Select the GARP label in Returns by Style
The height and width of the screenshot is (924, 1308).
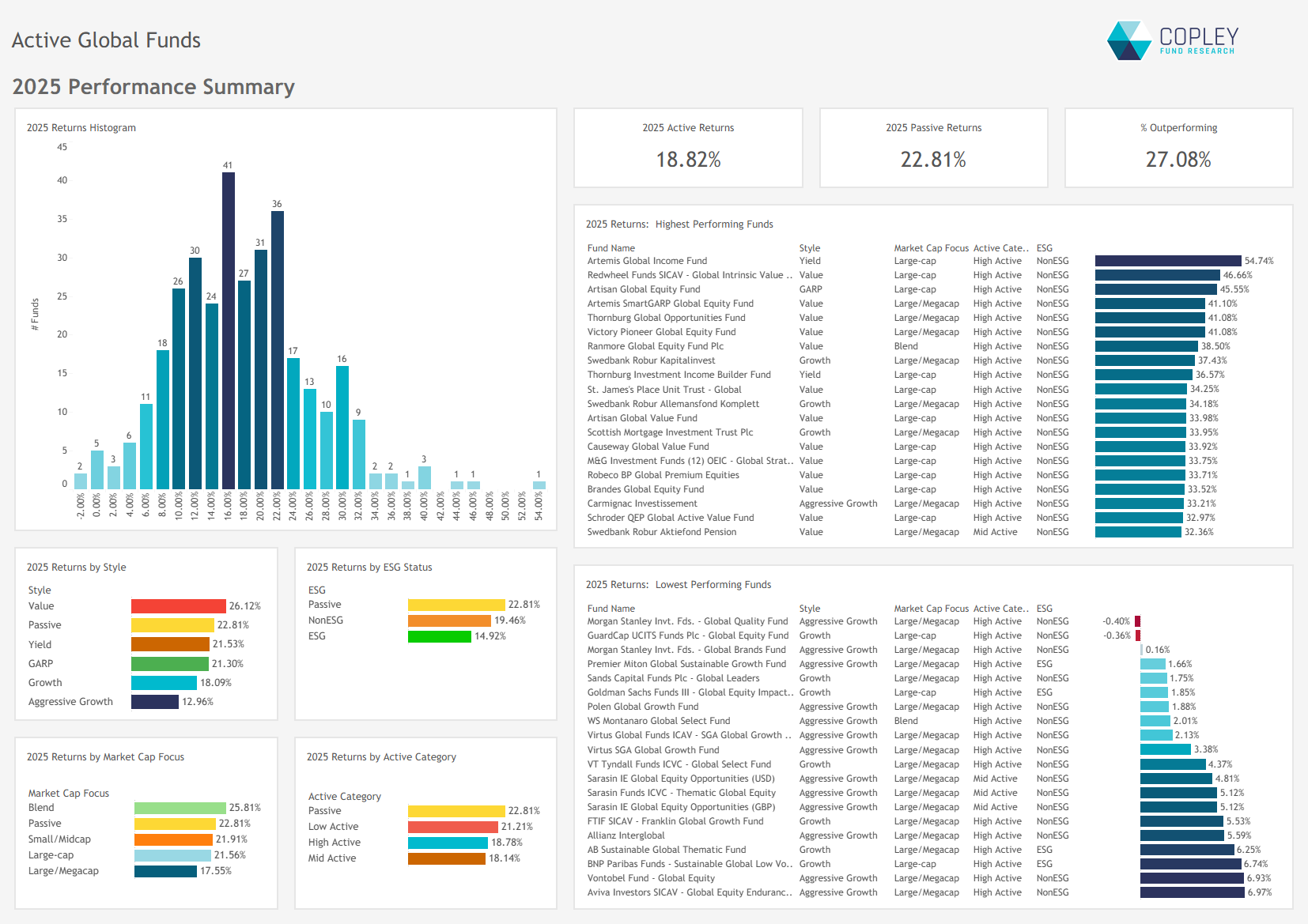pos(40,664)
